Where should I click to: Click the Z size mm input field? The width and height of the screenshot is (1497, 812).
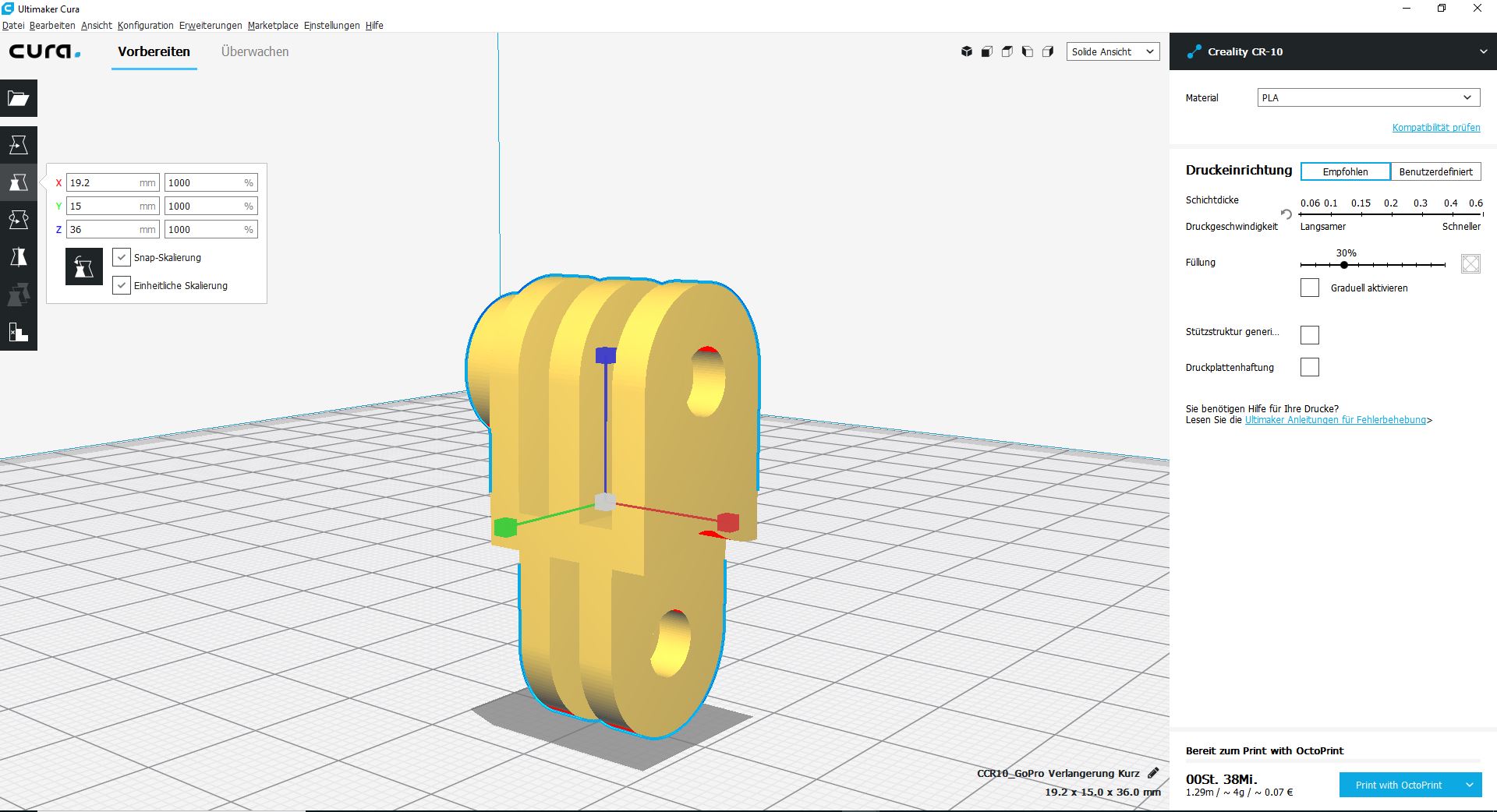point(113,229)
